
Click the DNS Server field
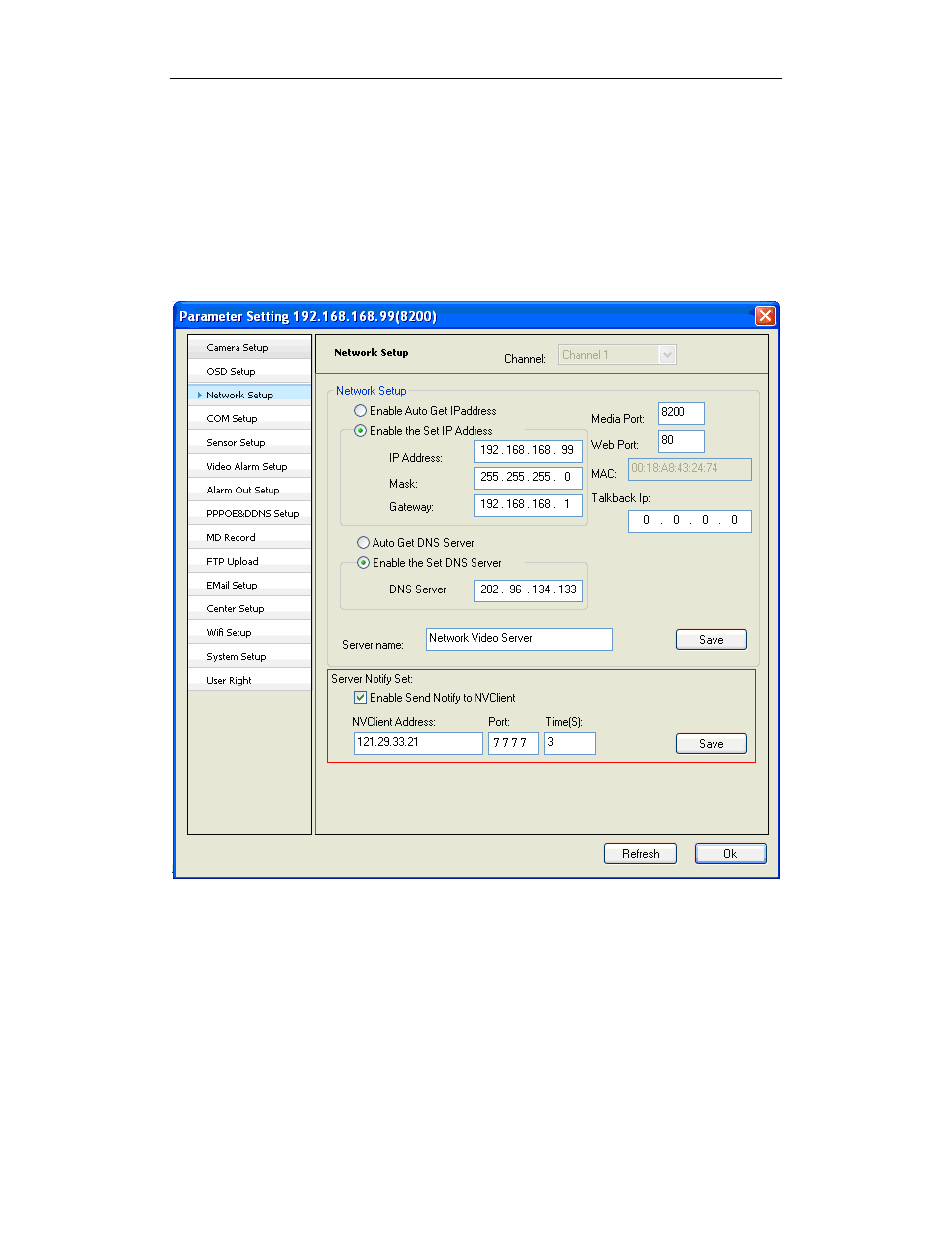click(528, 590)
